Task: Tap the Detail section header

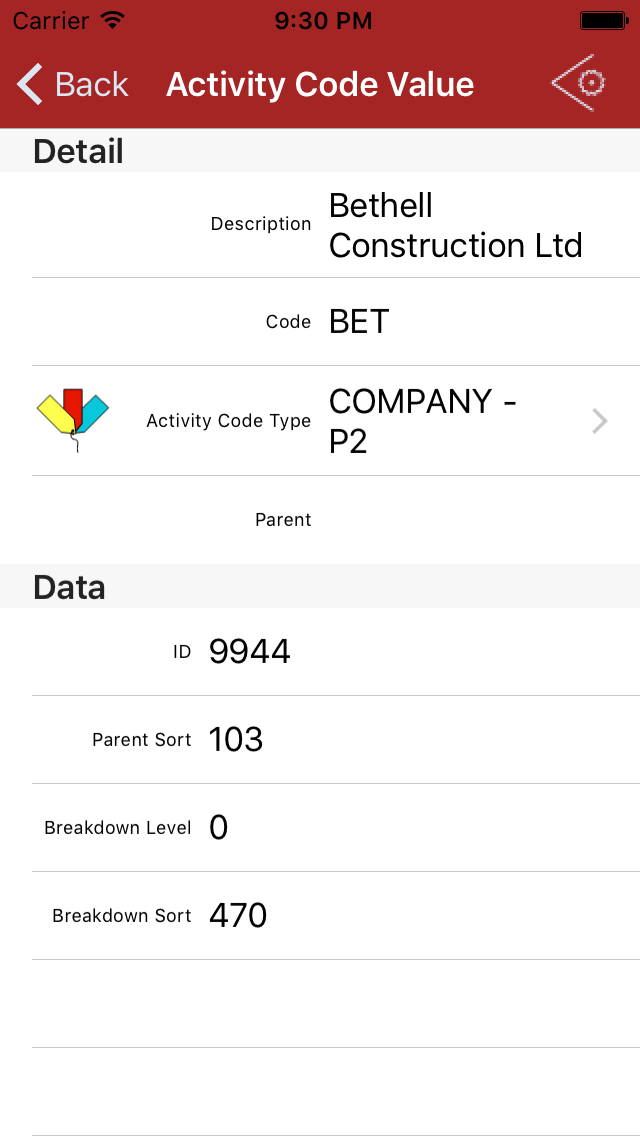Action: tap(78, 151)
